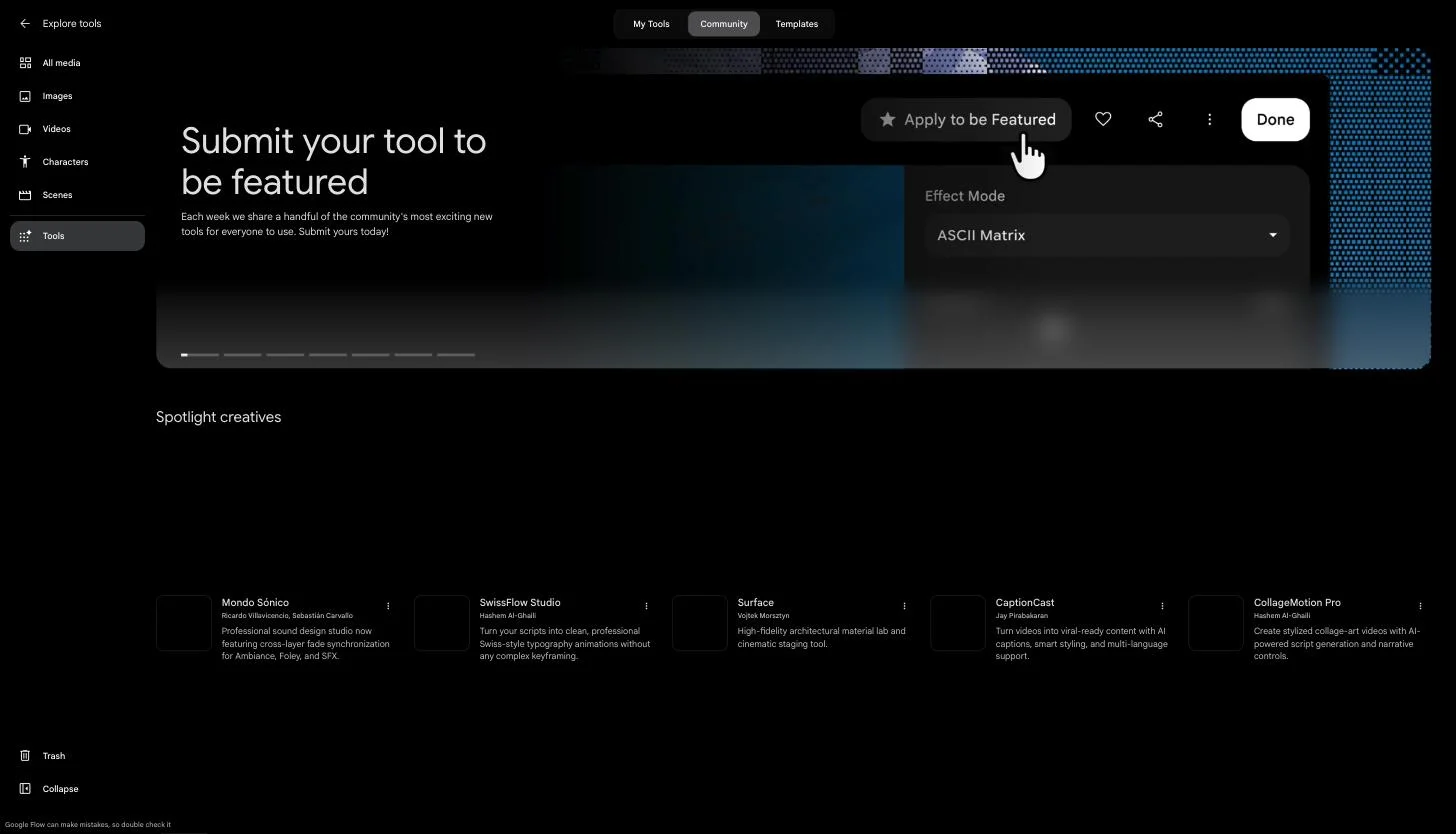Click 'Ricardo Villavicencio, Sebastián Carvallo' author text

click(x=287, y=616)
